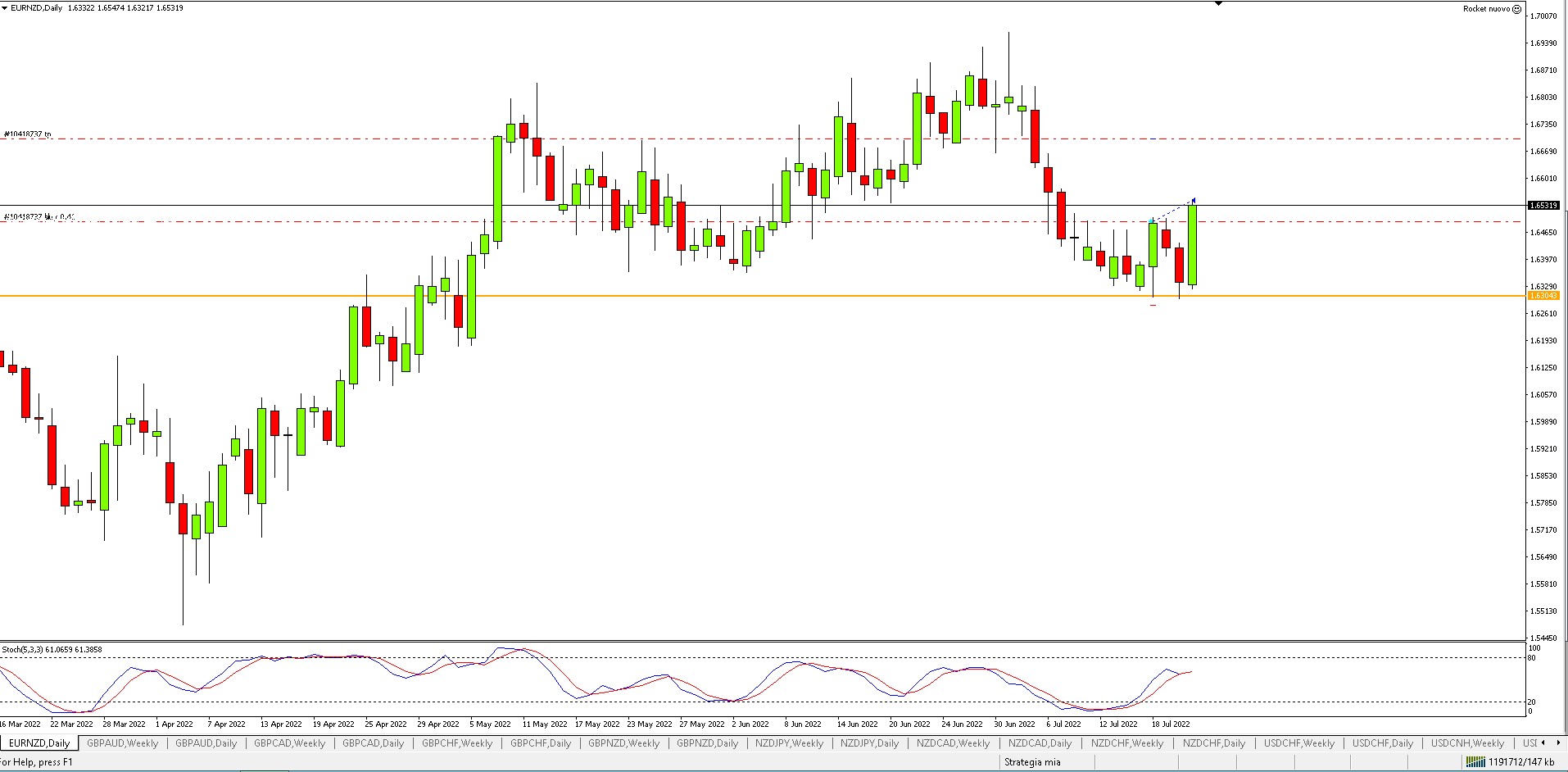Click the #10418737 buy order label

click(x=39, y=216)
